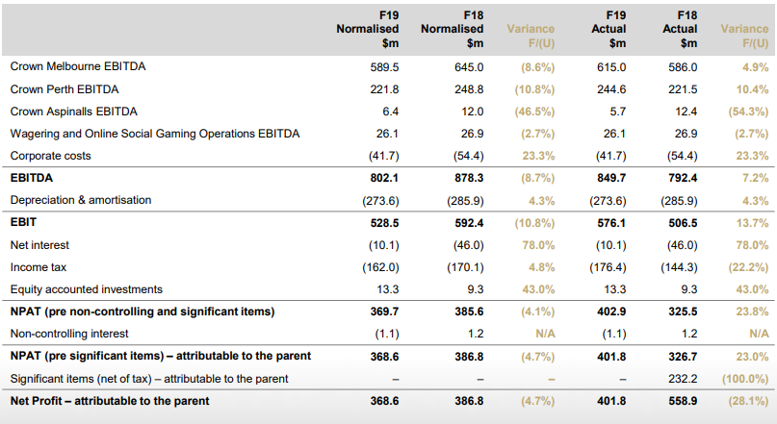Select the bold EBITDA total value 802.1

pos(384,178)
